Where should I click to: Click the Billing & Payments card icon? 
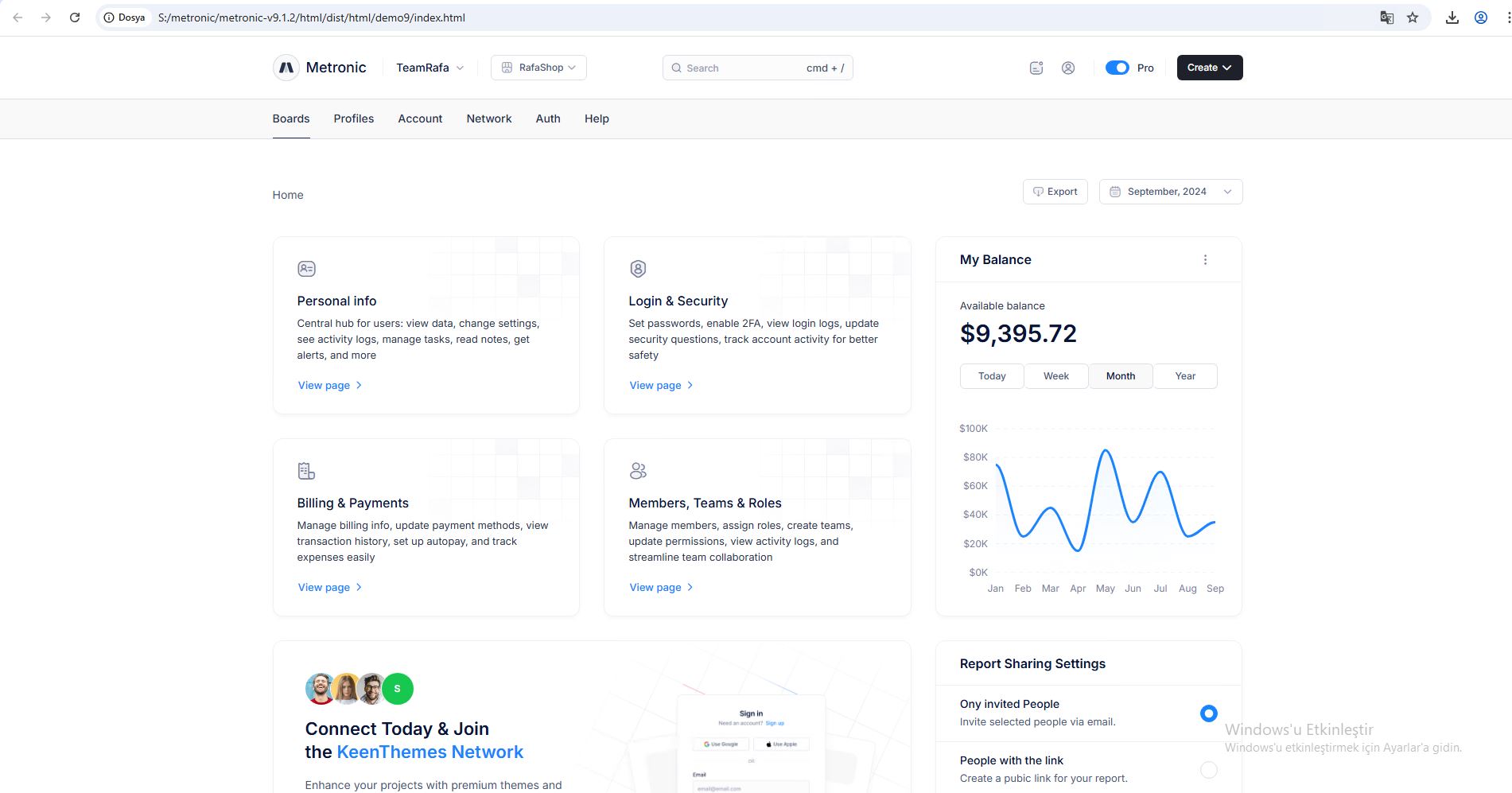(x=306, y=471)
